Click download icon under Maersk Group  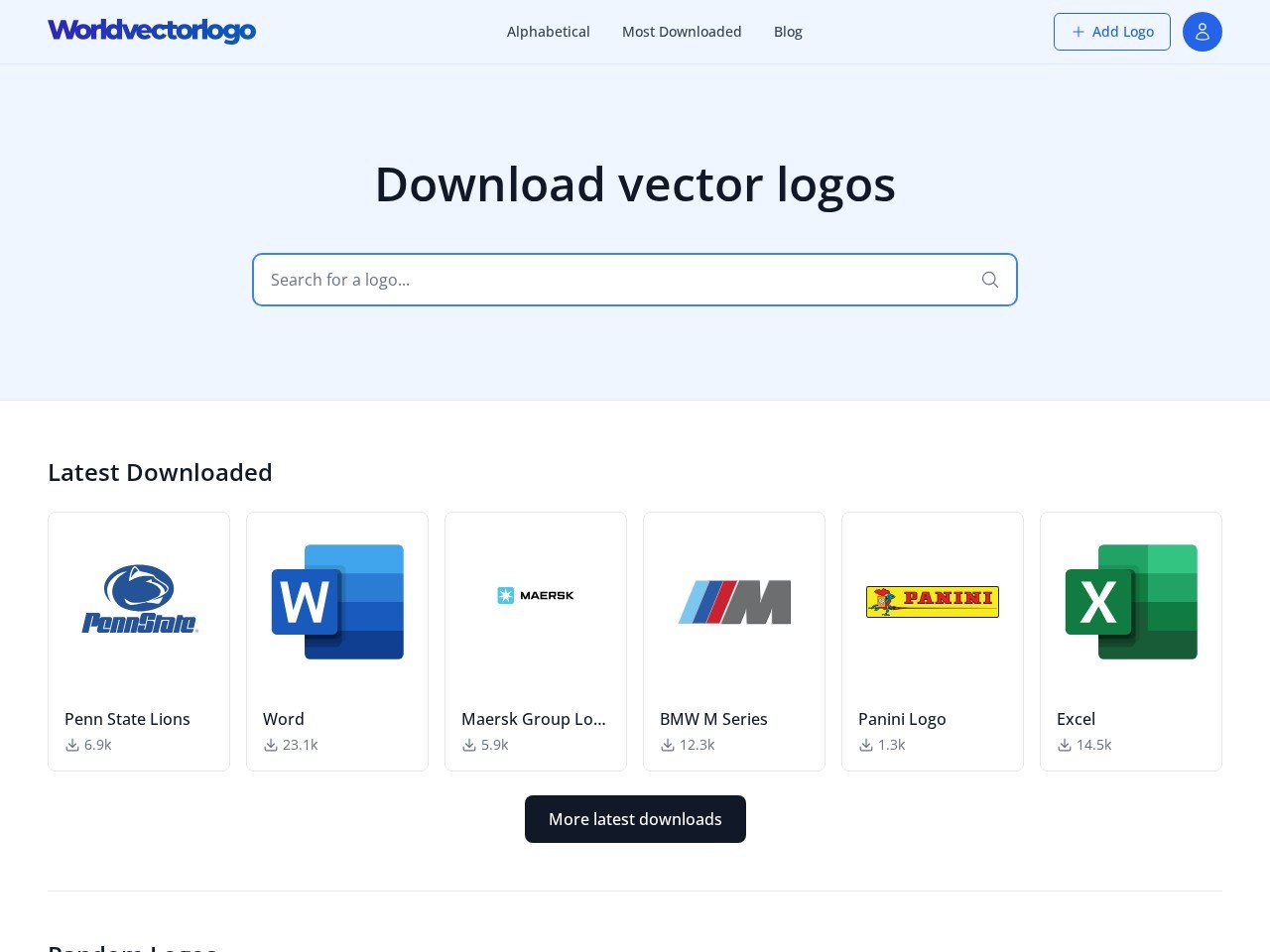pyautogui.click(x=469, y=745)
